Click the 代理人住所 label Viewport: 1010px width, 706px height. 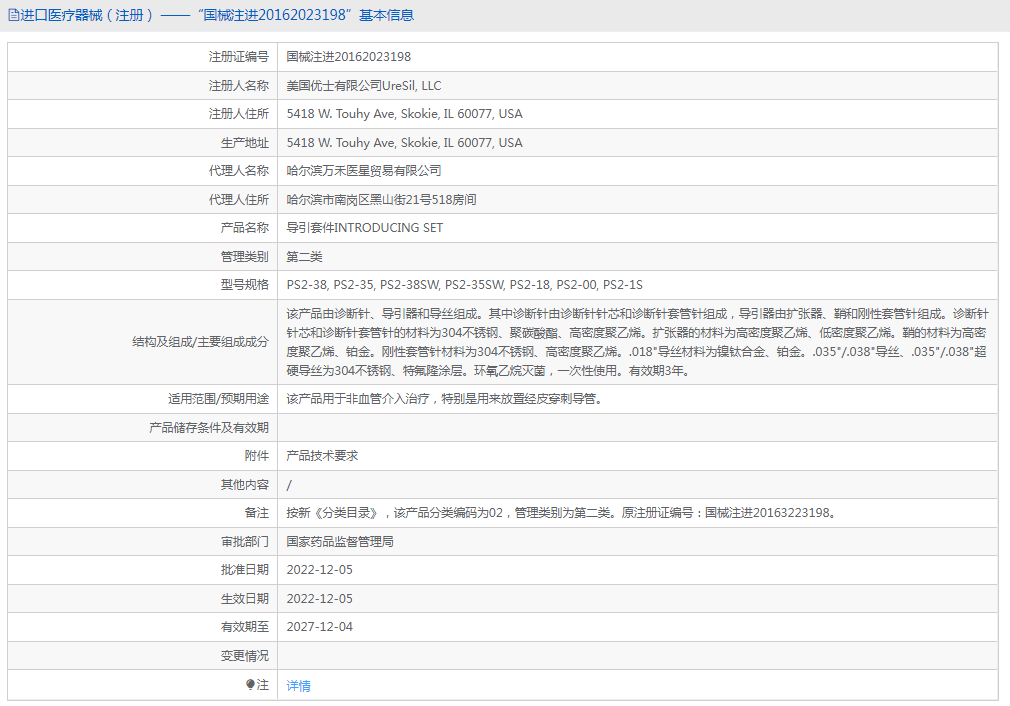238,200
